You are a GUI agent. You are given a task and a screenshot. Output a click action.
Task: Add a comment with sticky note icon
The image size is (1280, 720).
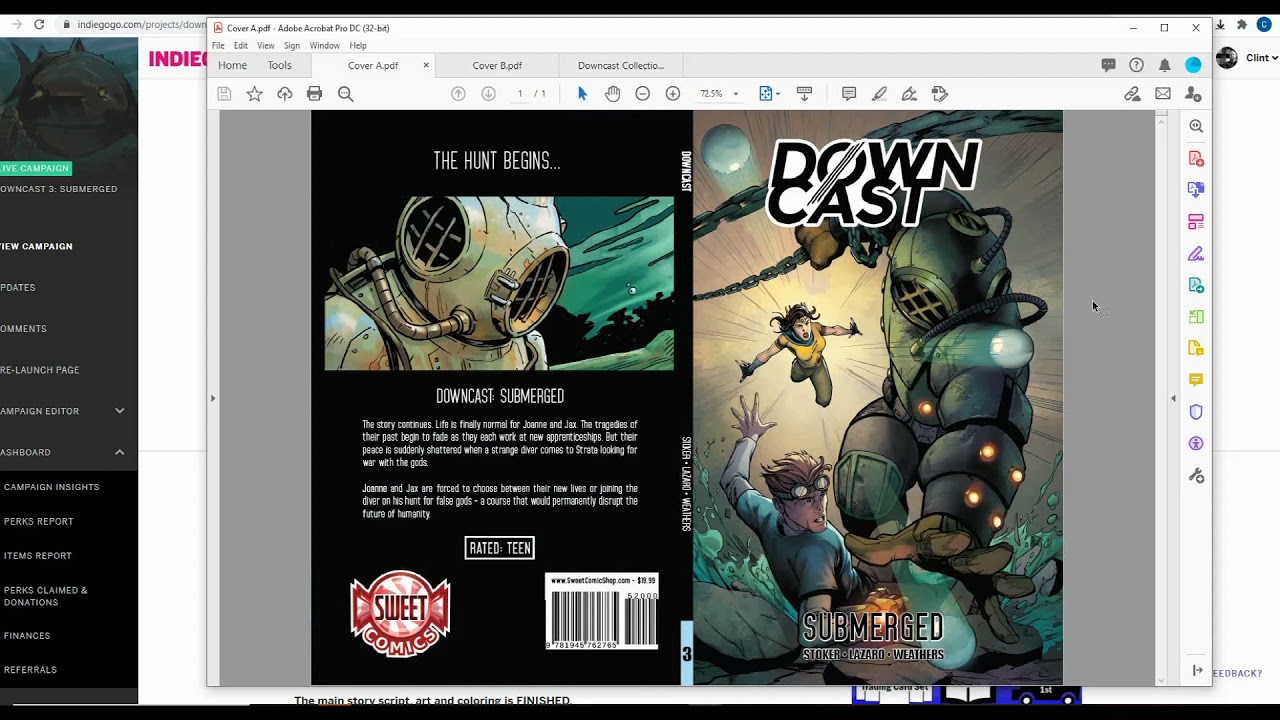point(849,94)
